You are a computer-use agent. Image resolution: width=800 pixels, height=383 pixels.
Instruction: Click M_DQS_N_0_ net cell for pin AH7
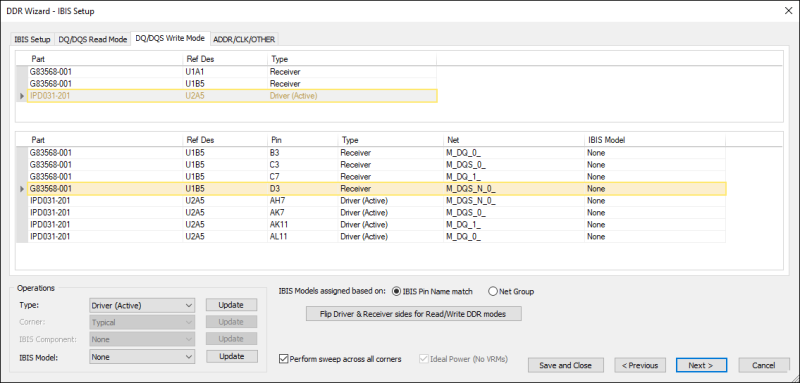(514, 200)
